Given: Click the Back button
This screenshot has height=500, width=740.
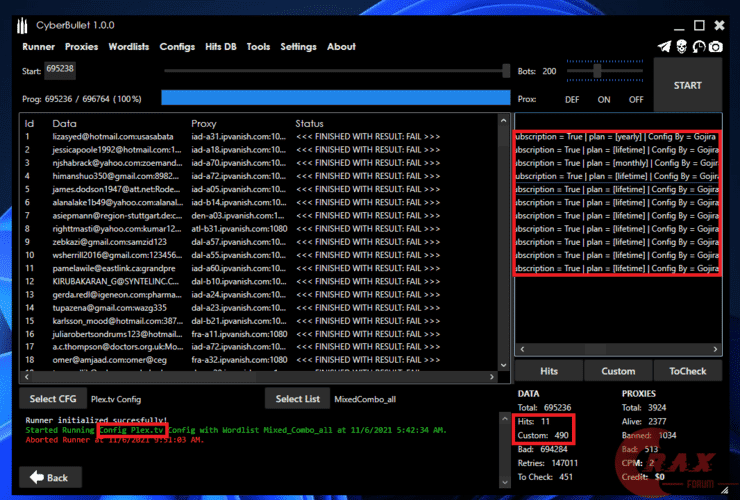Looking at the screenshot, I should click(50, 477).
